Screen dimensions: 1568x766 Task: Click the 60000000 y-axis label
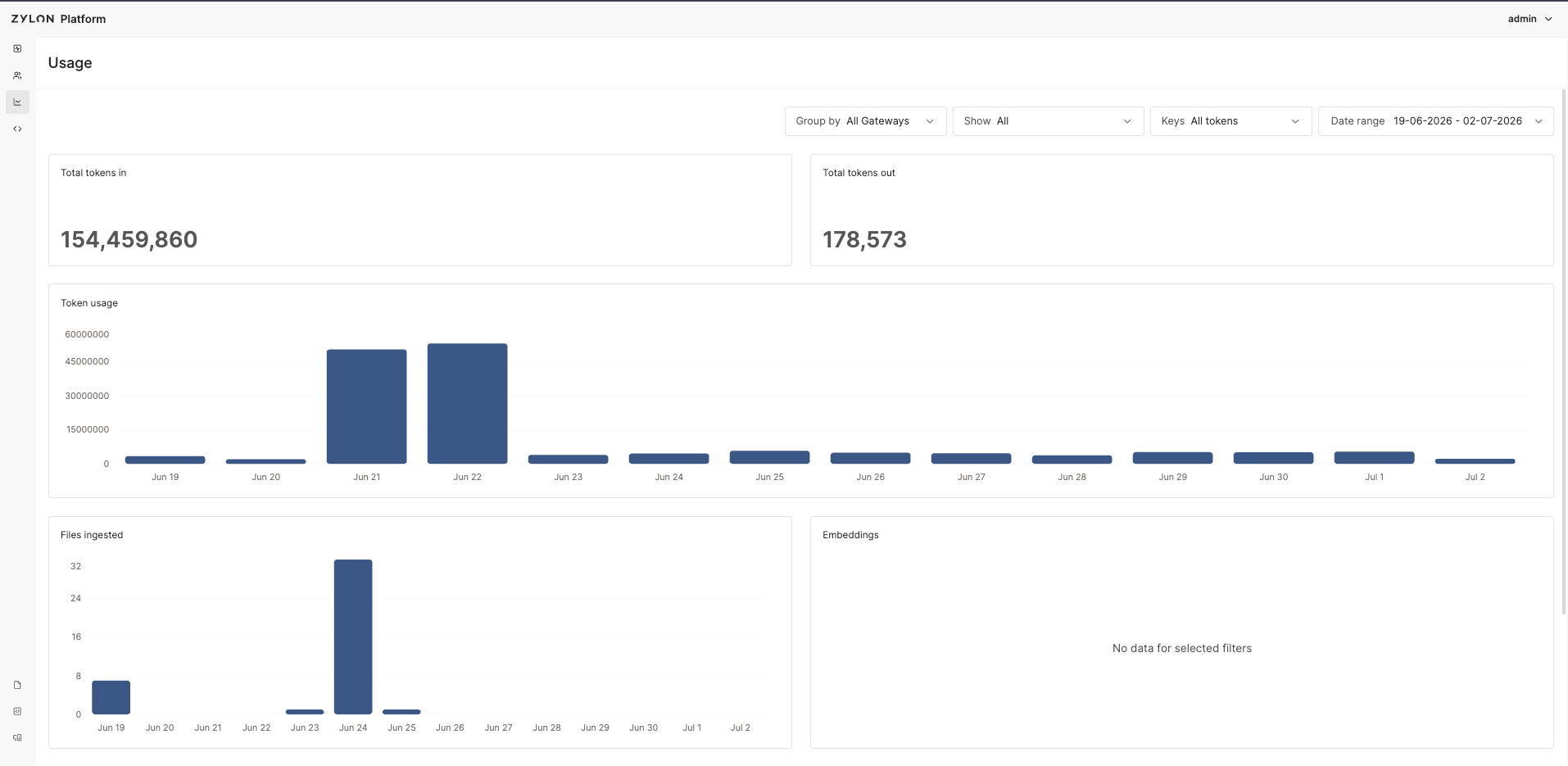[x=87, y=334]
